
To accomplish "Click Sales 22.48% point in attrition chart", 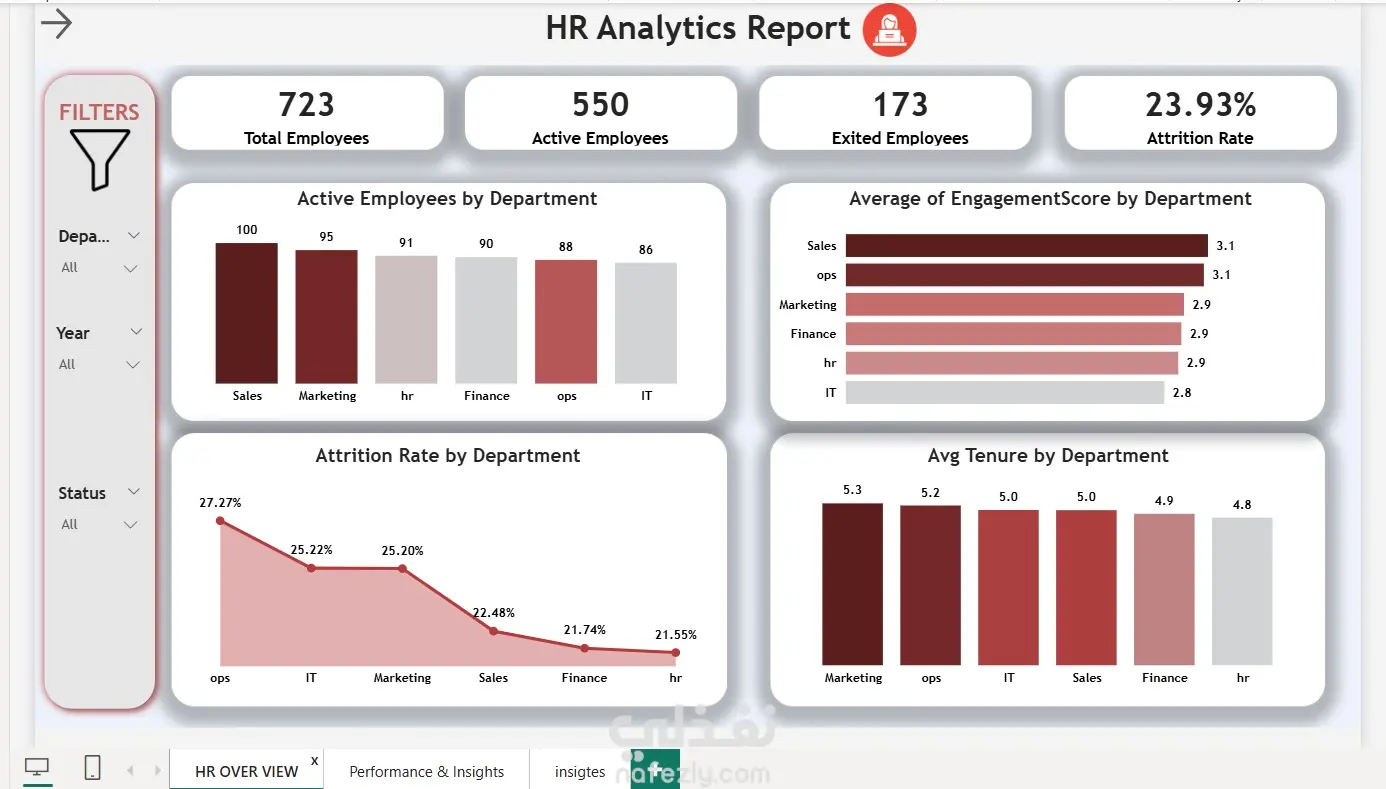I will (493, 631).
